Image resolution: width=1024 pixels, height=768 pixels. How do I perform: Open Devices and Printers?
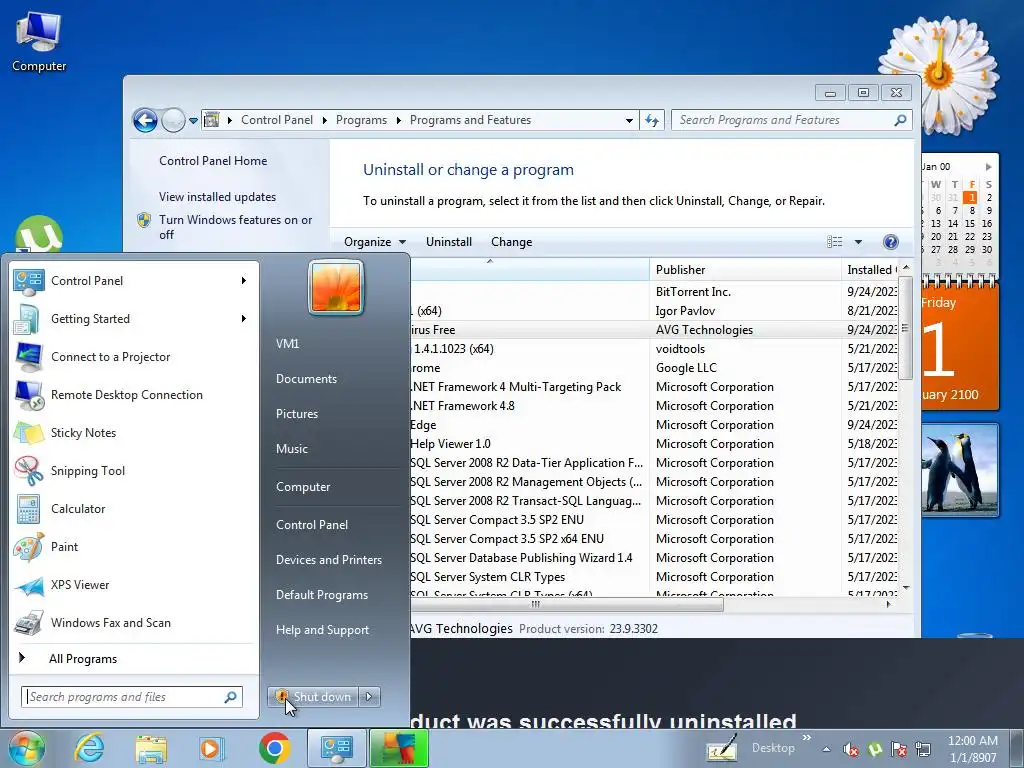pos(328,560)
